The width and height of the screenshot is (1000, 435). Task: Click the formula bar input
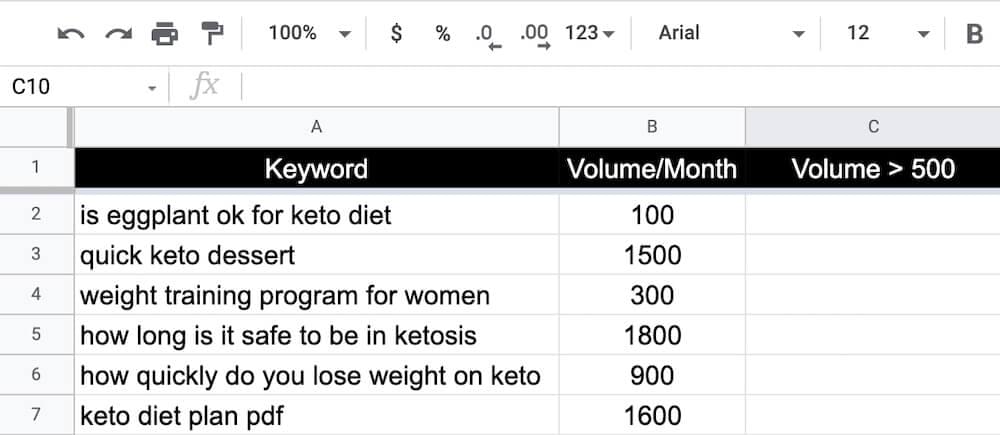click(600, 87)
